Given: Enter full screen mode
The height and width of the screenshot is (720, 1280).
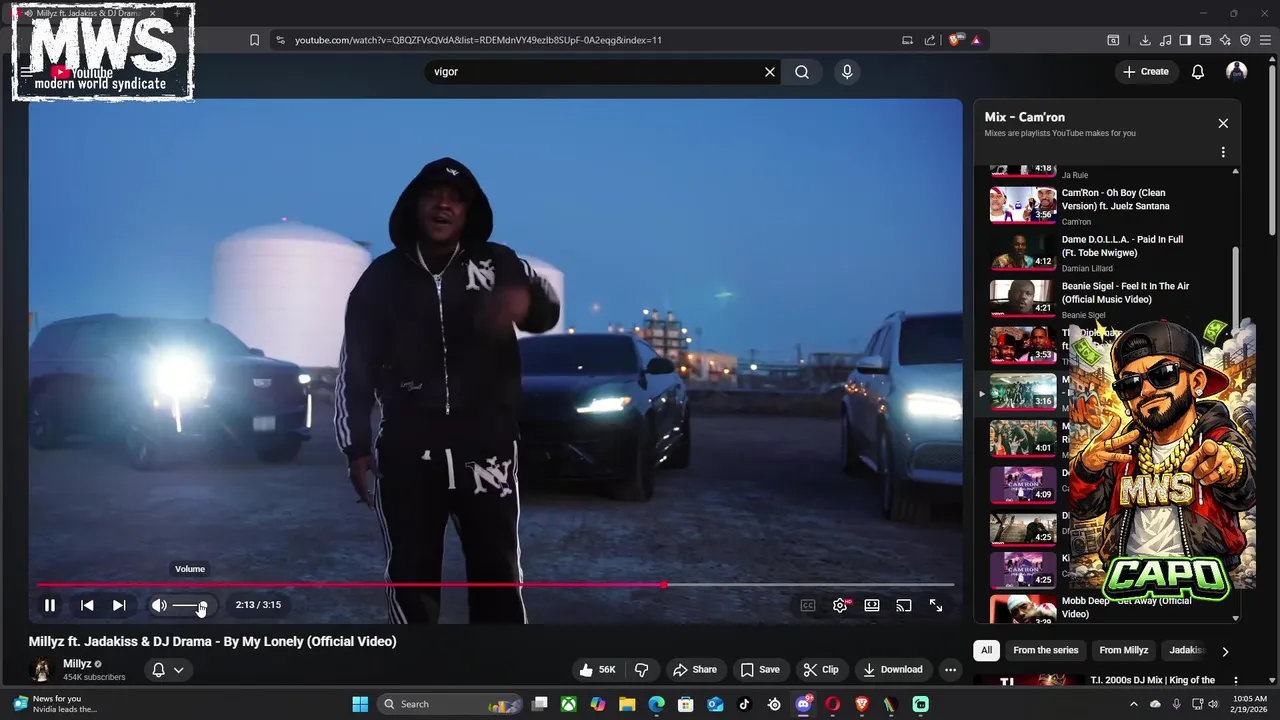Looking at the screenshot, I should pos(936,605).
